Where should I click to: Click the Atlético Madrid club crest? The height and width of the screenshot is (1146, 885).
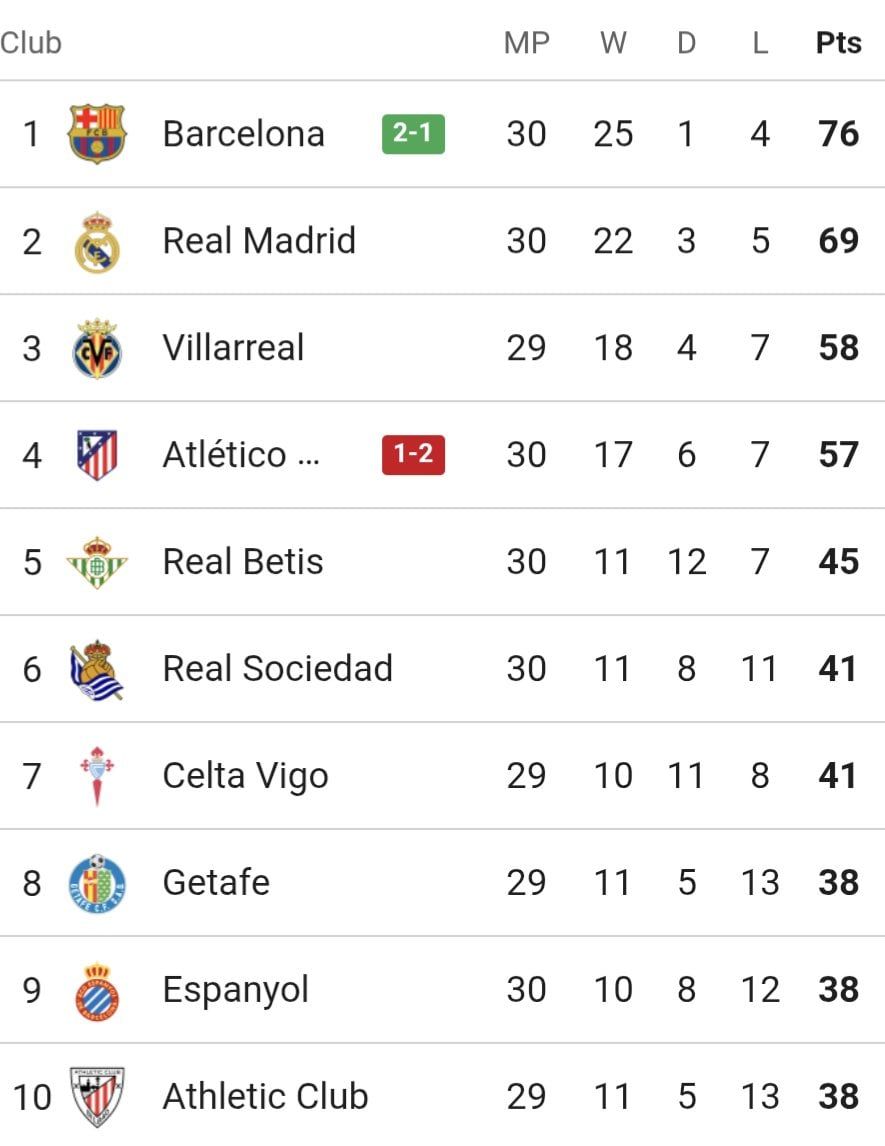(97, 455)
